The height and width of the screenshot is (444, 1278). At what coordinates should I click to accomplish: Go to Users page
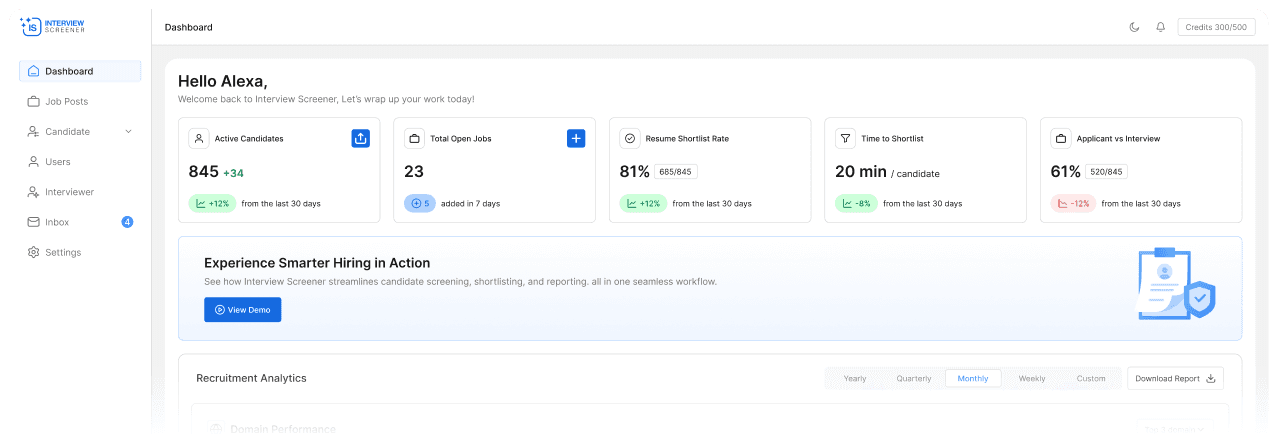80,161
